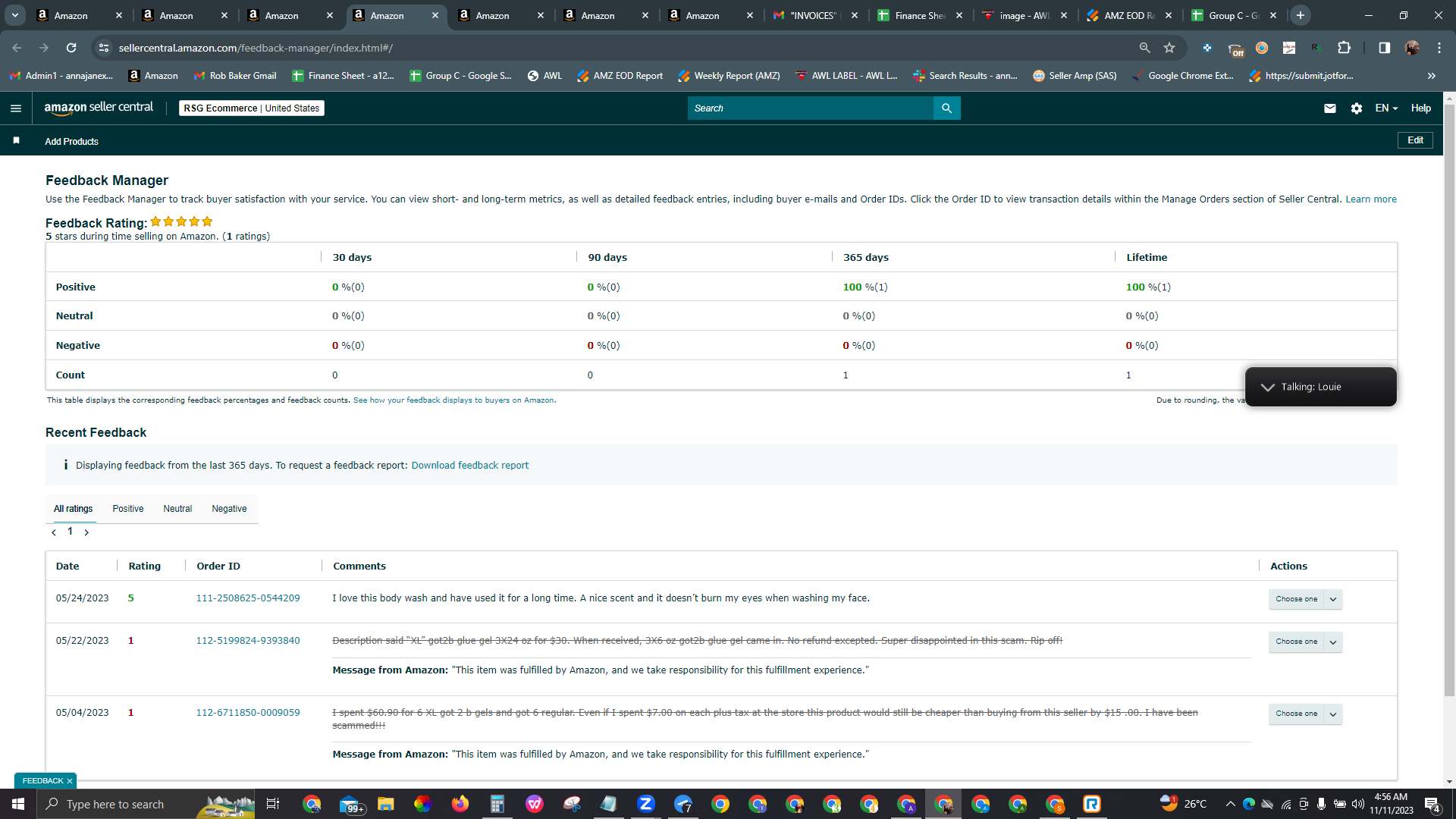Open Add Products bookmark link
Screen dimensions: 1456x819
pyautogui.click(x=71, y=142)
